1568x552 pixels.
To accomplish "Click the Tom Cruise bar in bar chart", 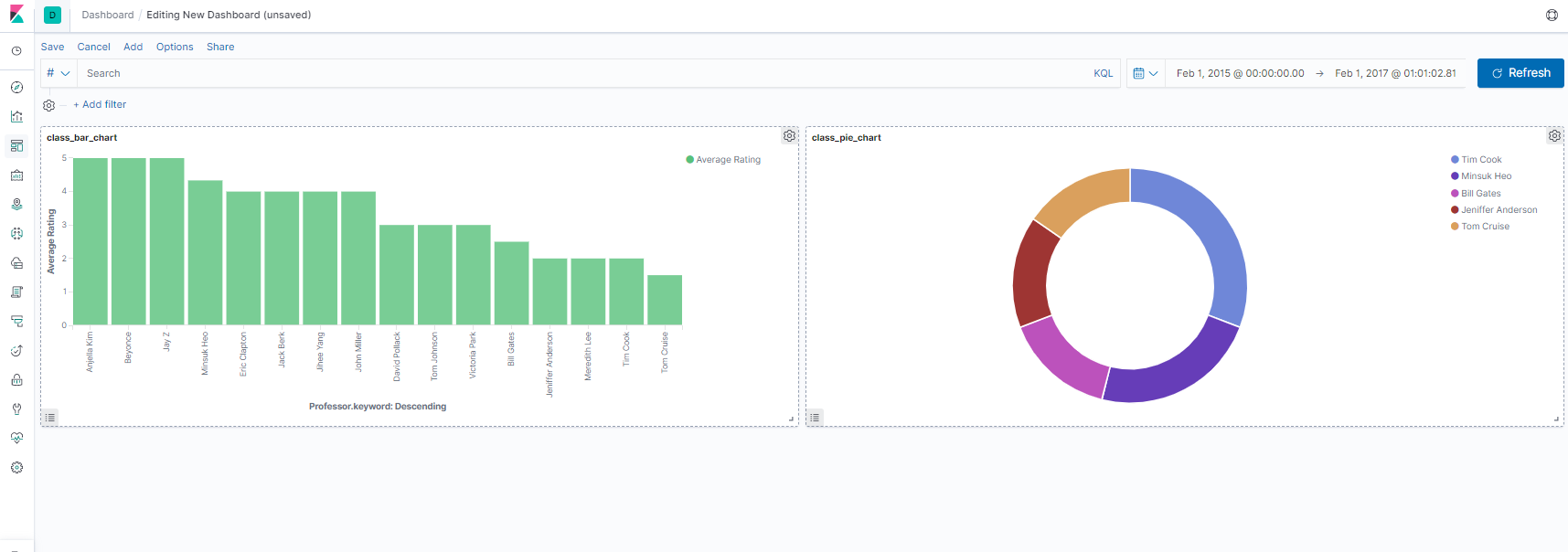I will [x=665, y=300].
